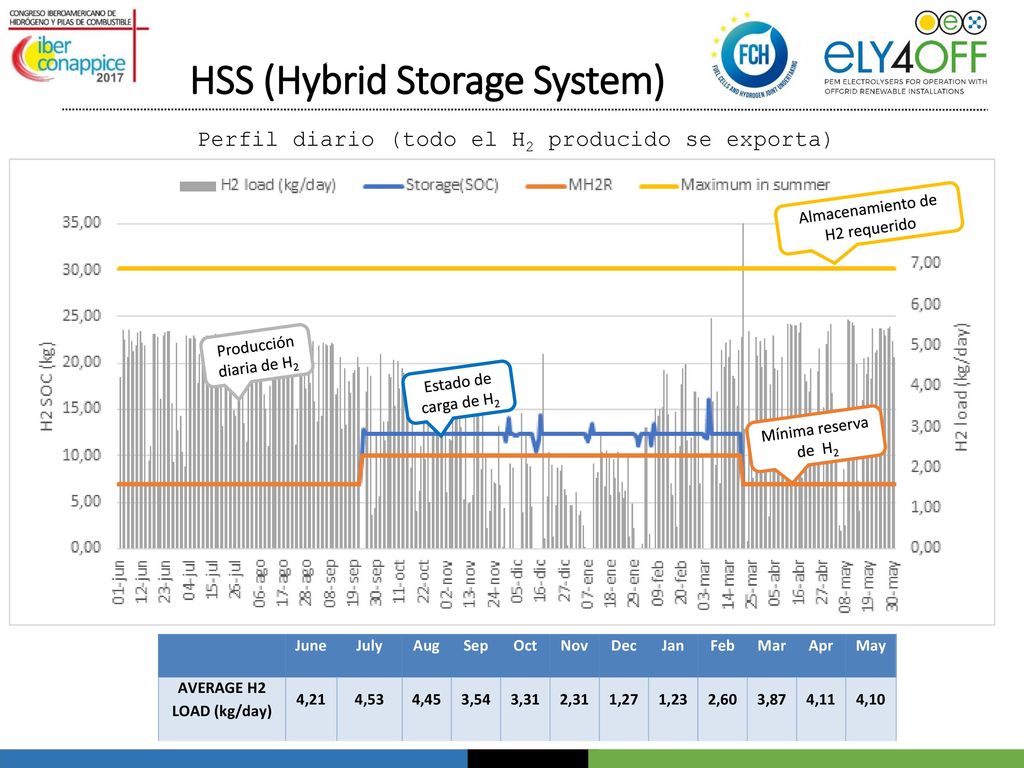
Task: Click right axis value 7,00
Action: tap(925, 263)
